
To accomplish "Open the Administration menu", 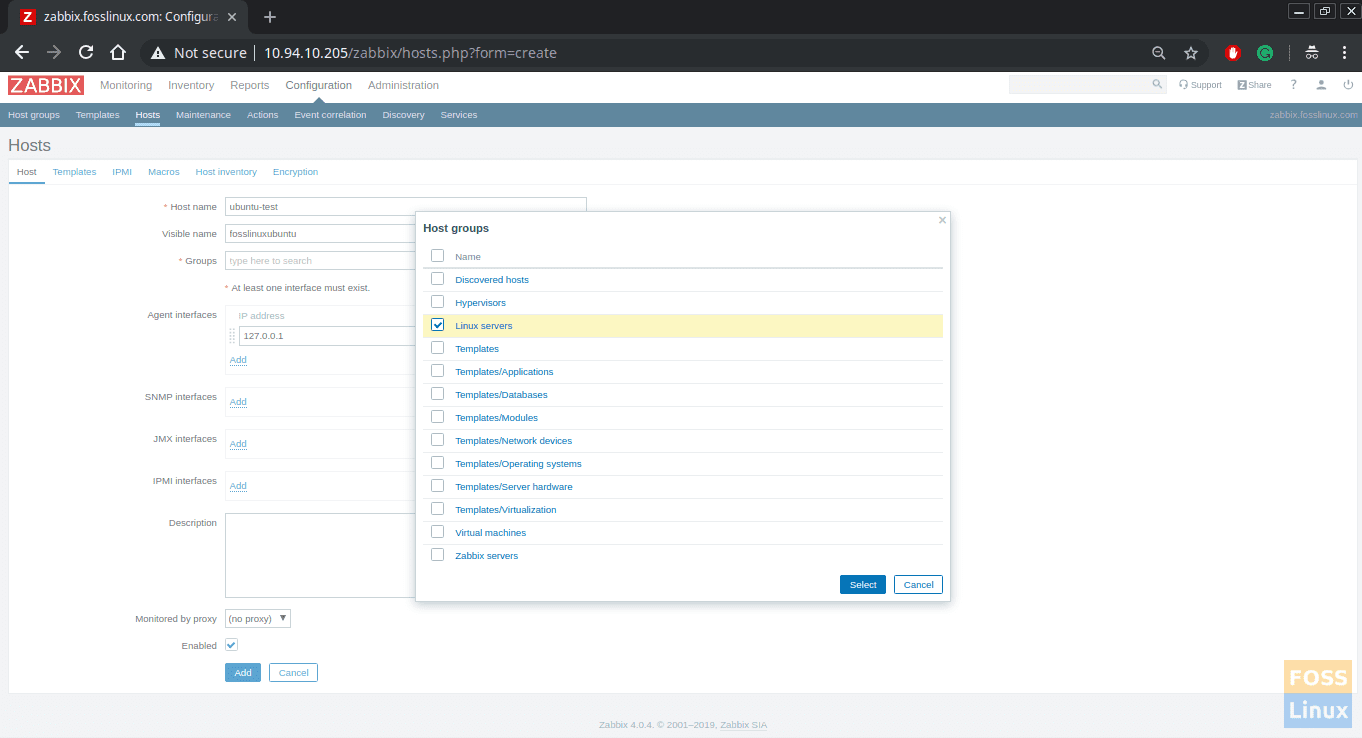I will click(x=403, y=85).
